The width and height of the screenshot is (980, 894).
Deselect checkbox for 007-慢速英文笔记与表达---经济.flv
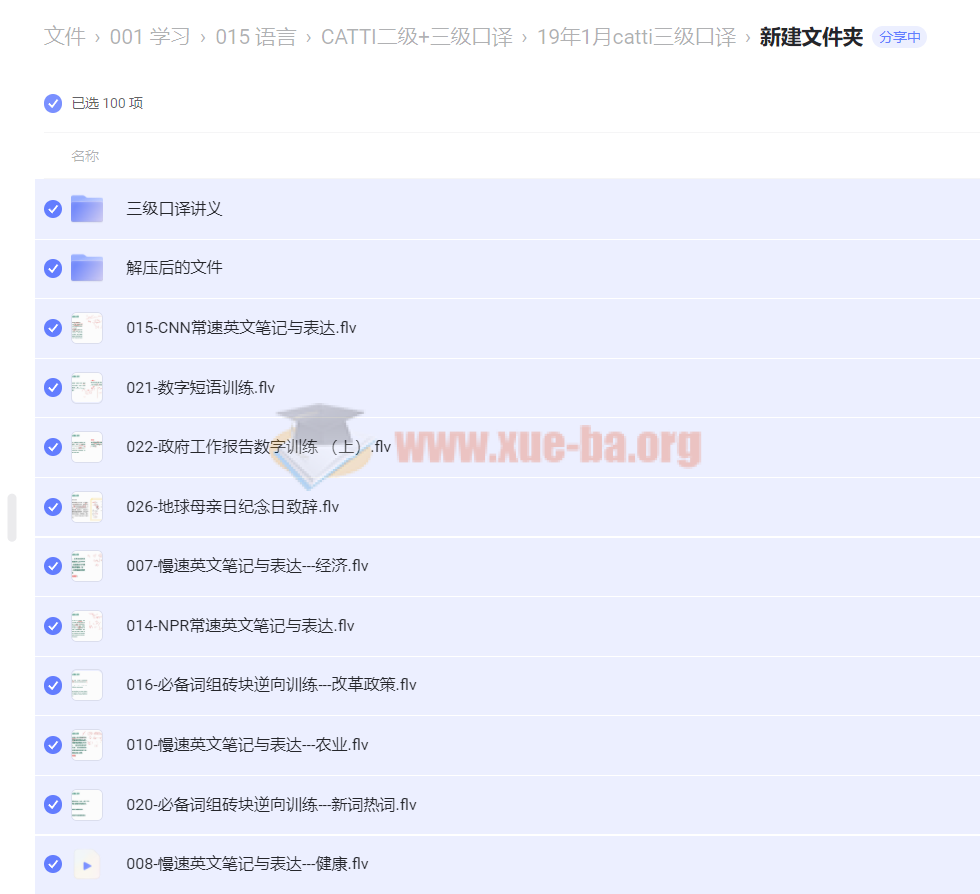tap(53, 566)
